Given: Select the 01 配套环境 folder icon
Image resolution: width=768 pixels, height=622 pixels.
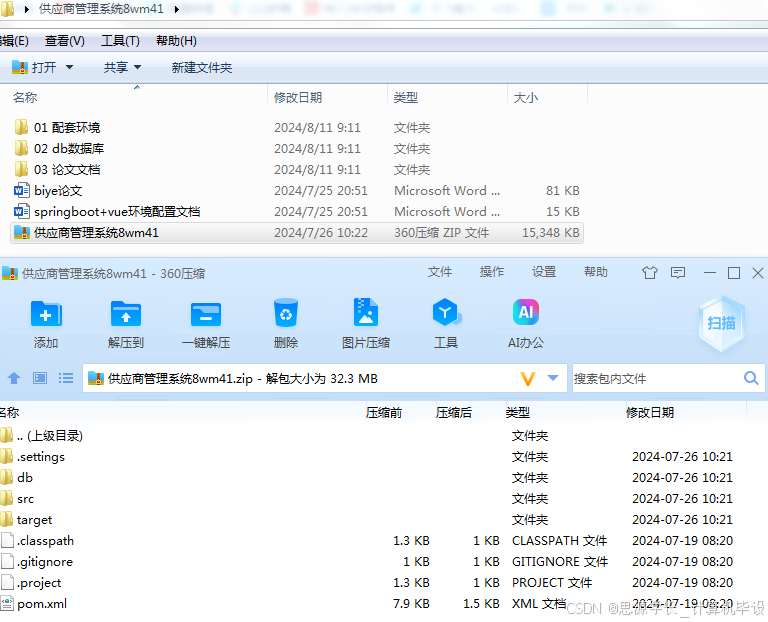Looking at the screenshot, I should 21,127.
